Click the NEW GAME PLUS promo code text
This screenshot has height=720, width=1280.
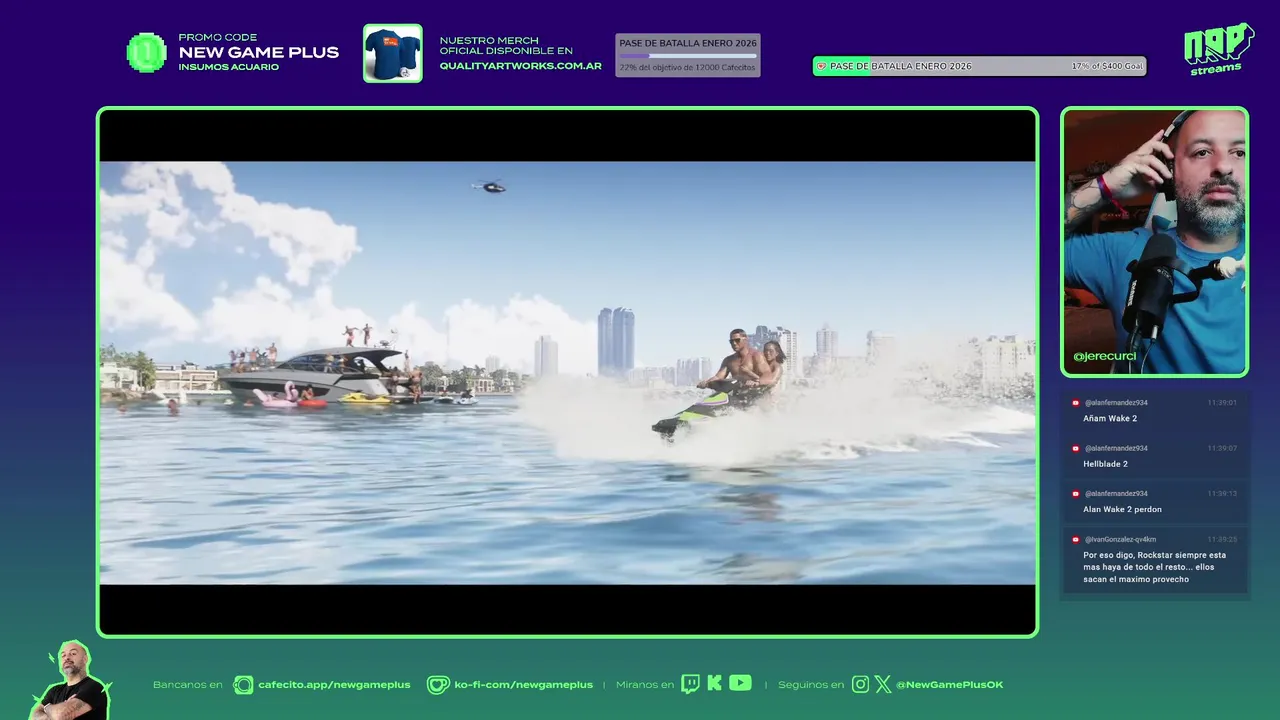tap(259, 53)
